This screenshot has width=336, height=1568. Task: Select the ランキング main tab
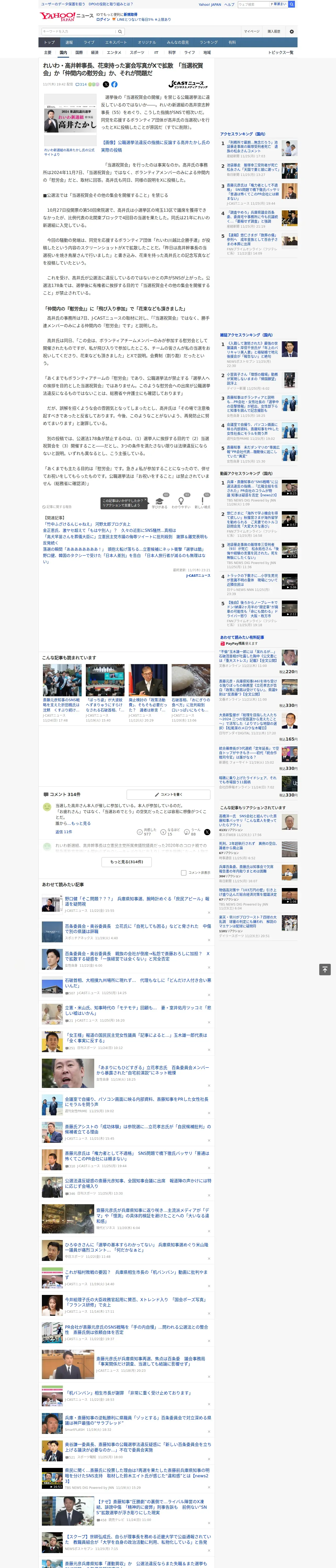tap(209, 43)
